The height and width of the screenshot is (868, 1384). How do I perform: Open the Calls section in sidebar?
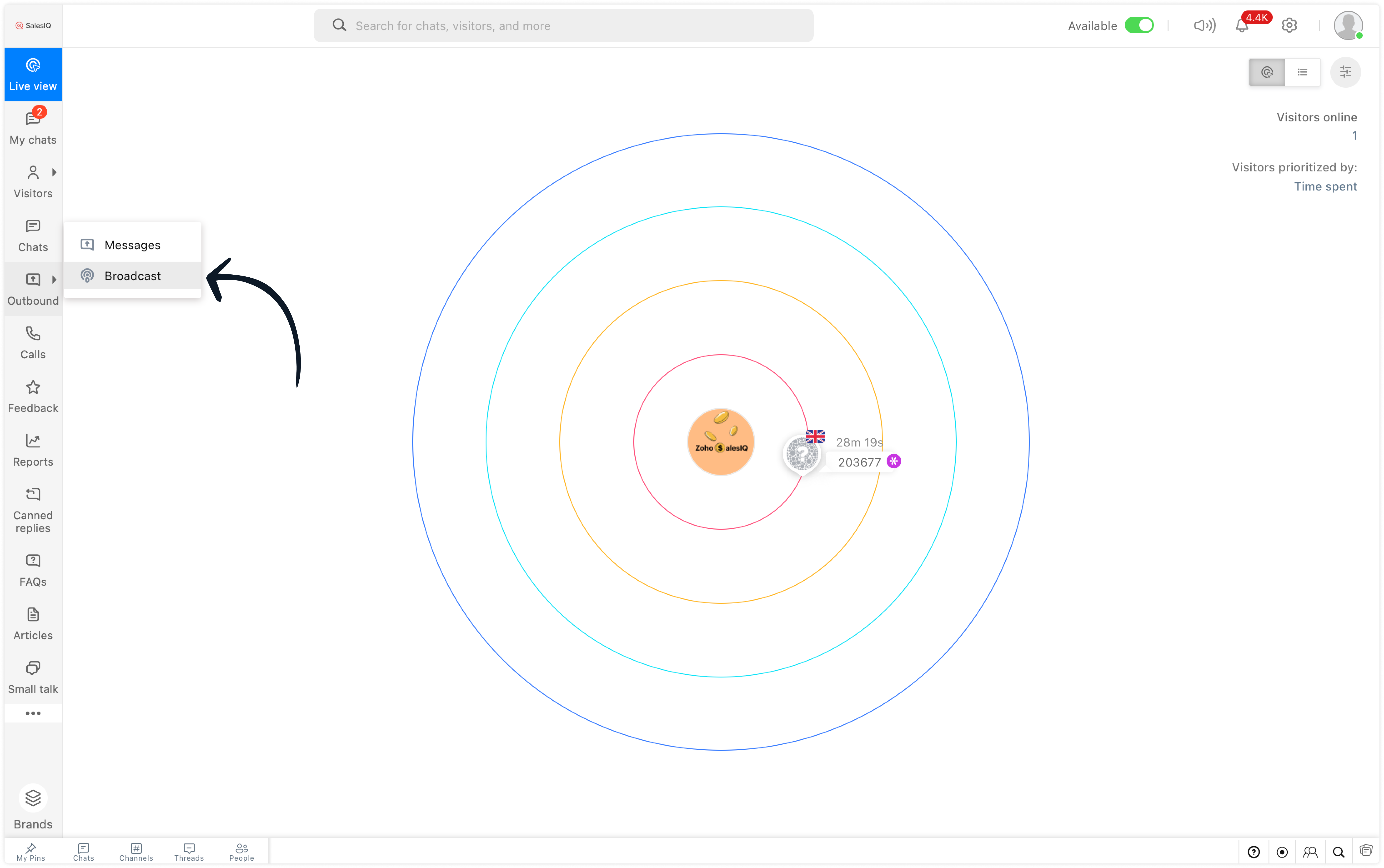click(x=33, y=343)
